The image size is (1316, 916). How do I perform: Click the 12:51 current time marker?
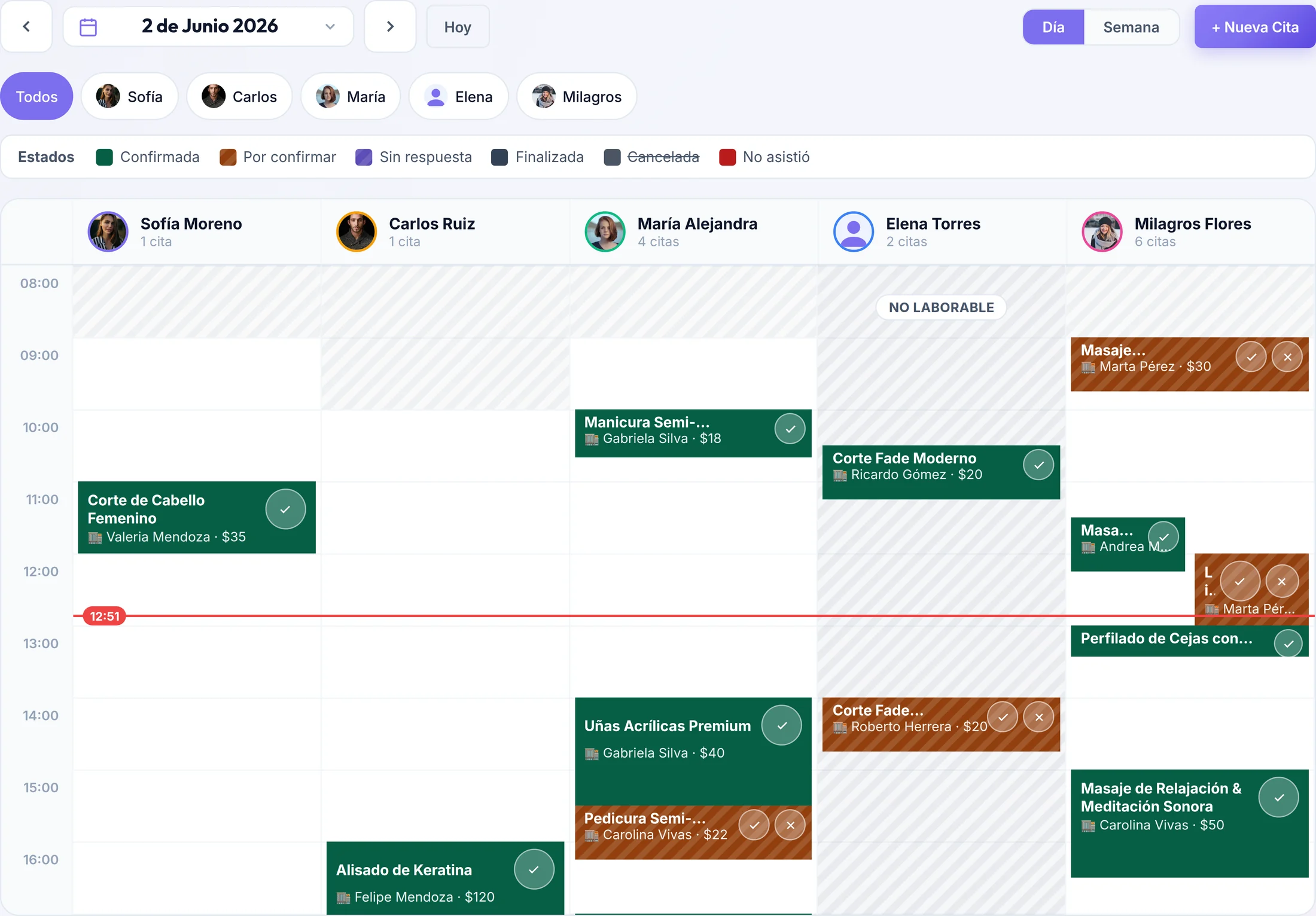click(105, 616)
